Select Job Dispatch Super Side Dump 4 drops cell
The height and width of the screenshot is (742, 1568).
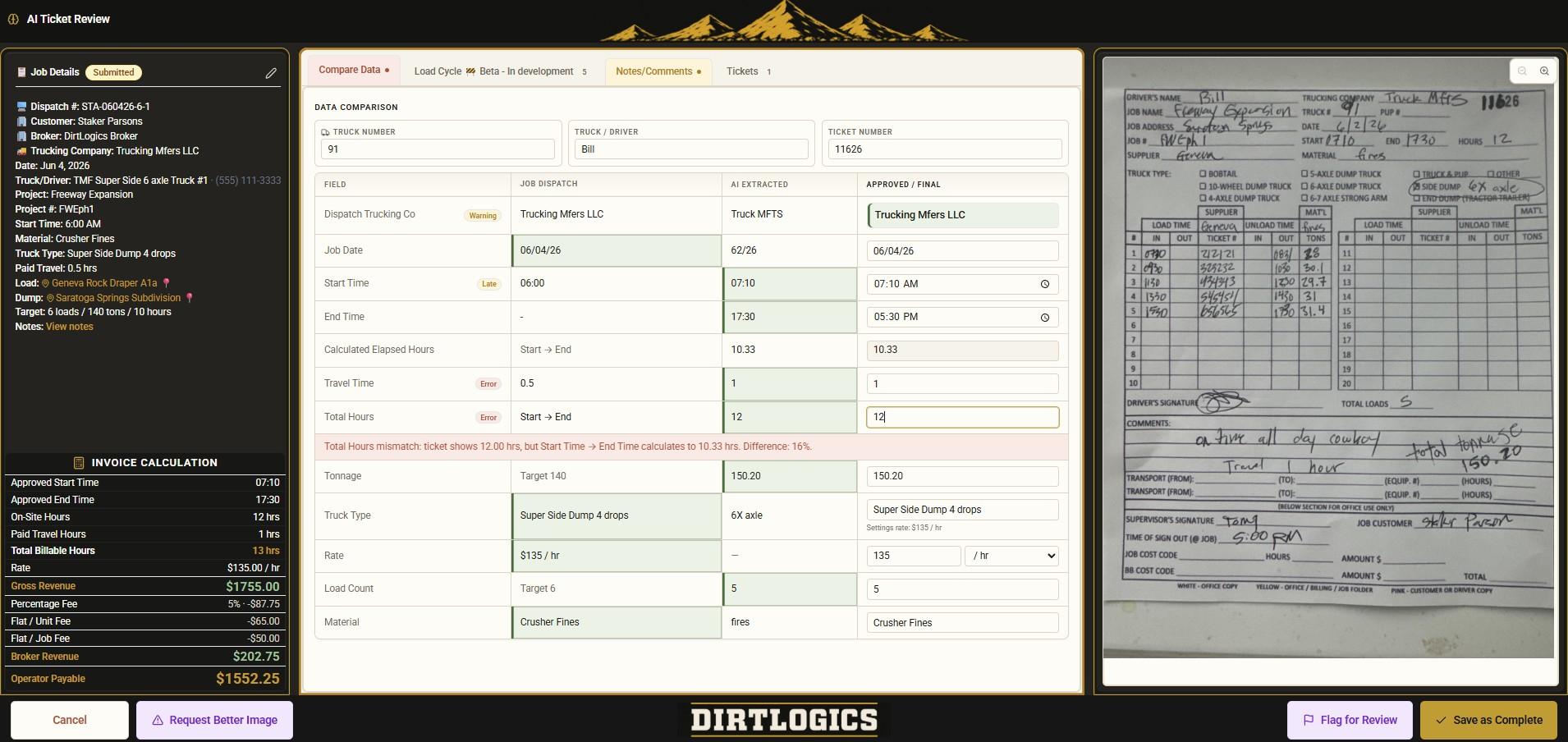click(x=617, y=515)
